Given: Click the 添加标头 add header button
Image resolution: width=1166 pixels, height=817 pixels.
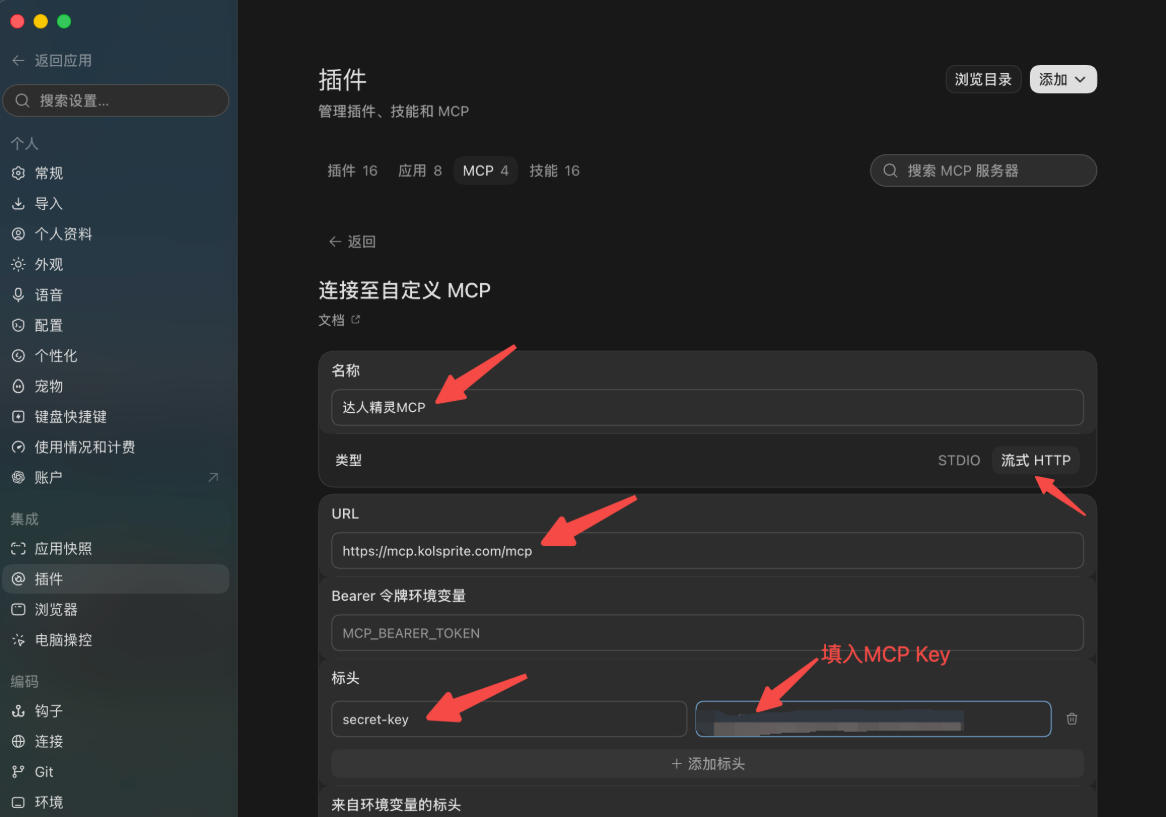Looking at the screenshot, I should pyautogui.click(x=707, y=763).
